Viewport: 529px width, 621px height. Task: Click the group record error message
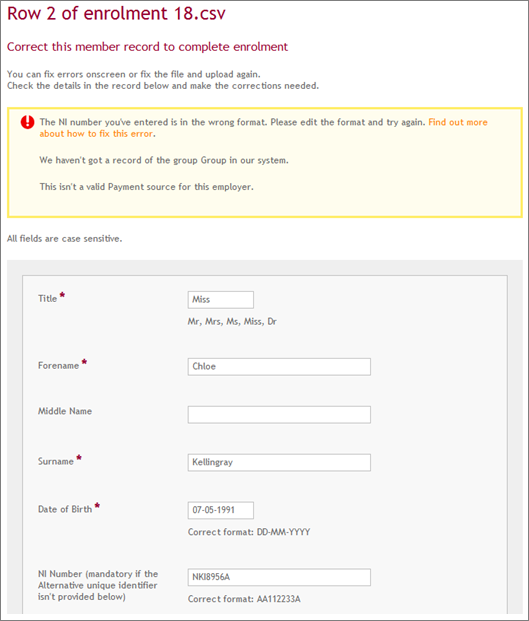coord(164,160)
